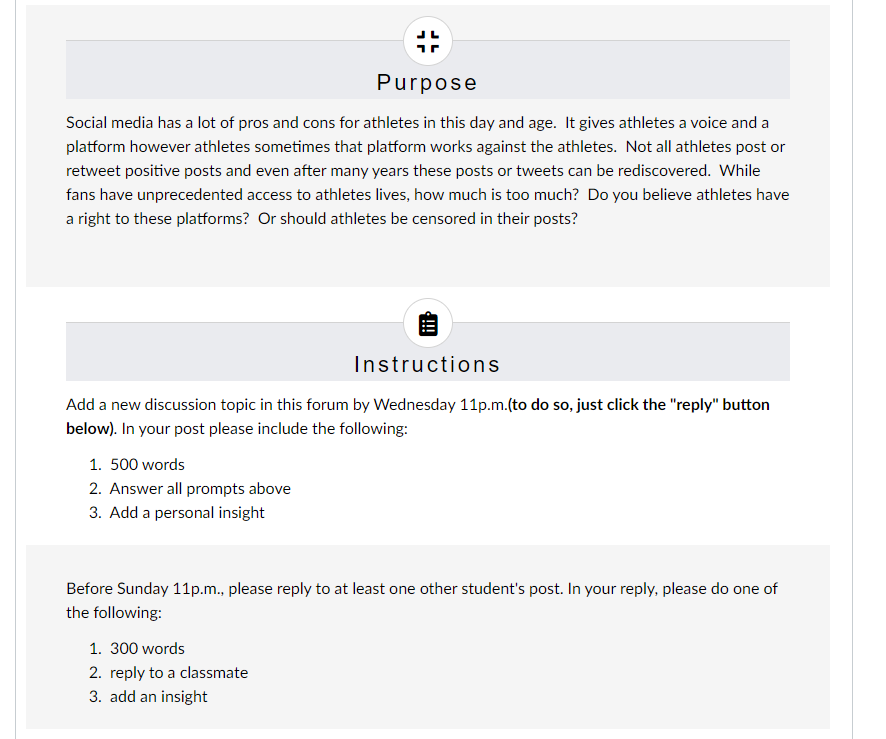886x739 pixels.
Task: Click the clipboard icon above Instructions
Action: point(428,324)
